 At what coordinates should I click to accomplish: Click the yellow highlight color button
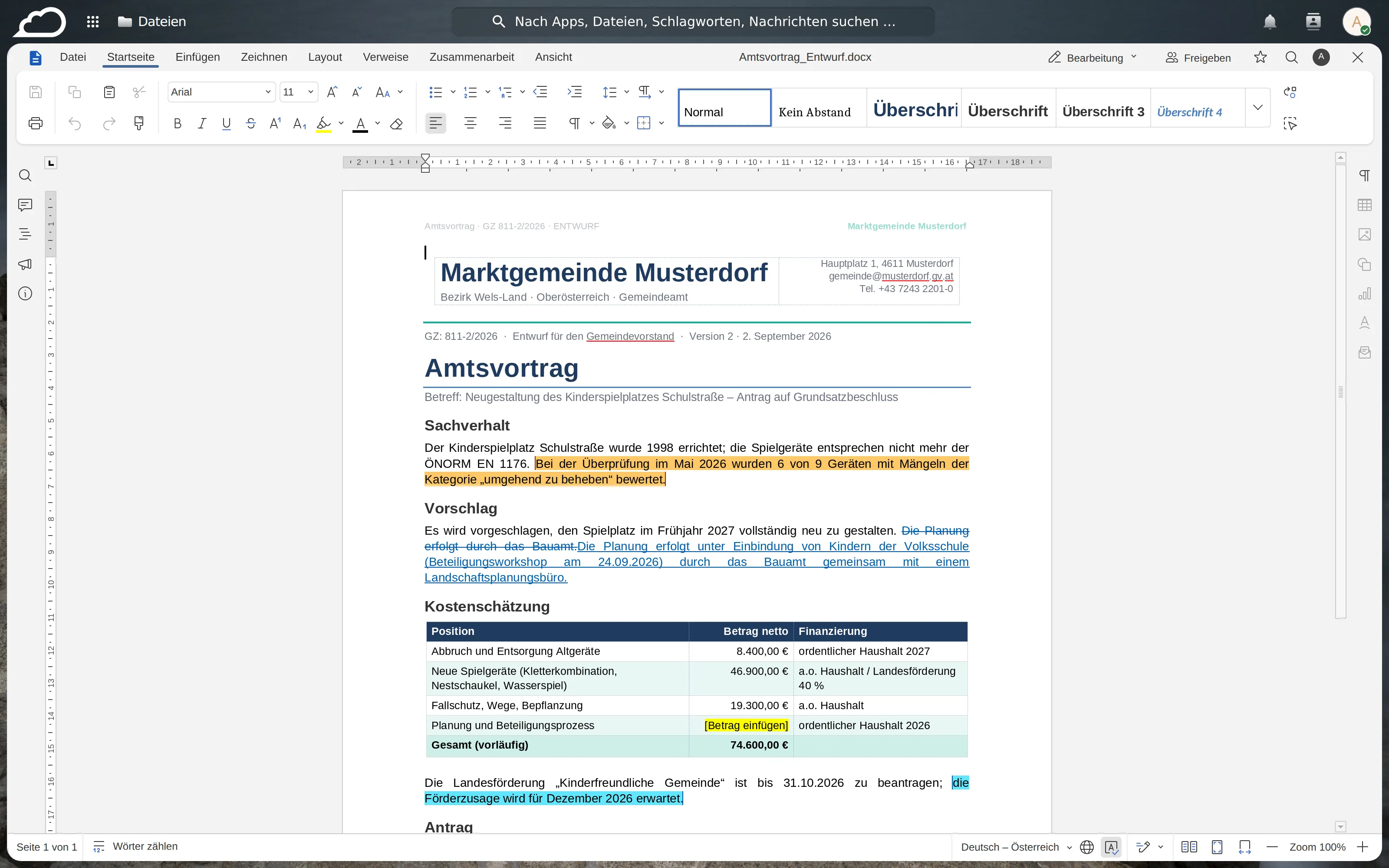324,123
